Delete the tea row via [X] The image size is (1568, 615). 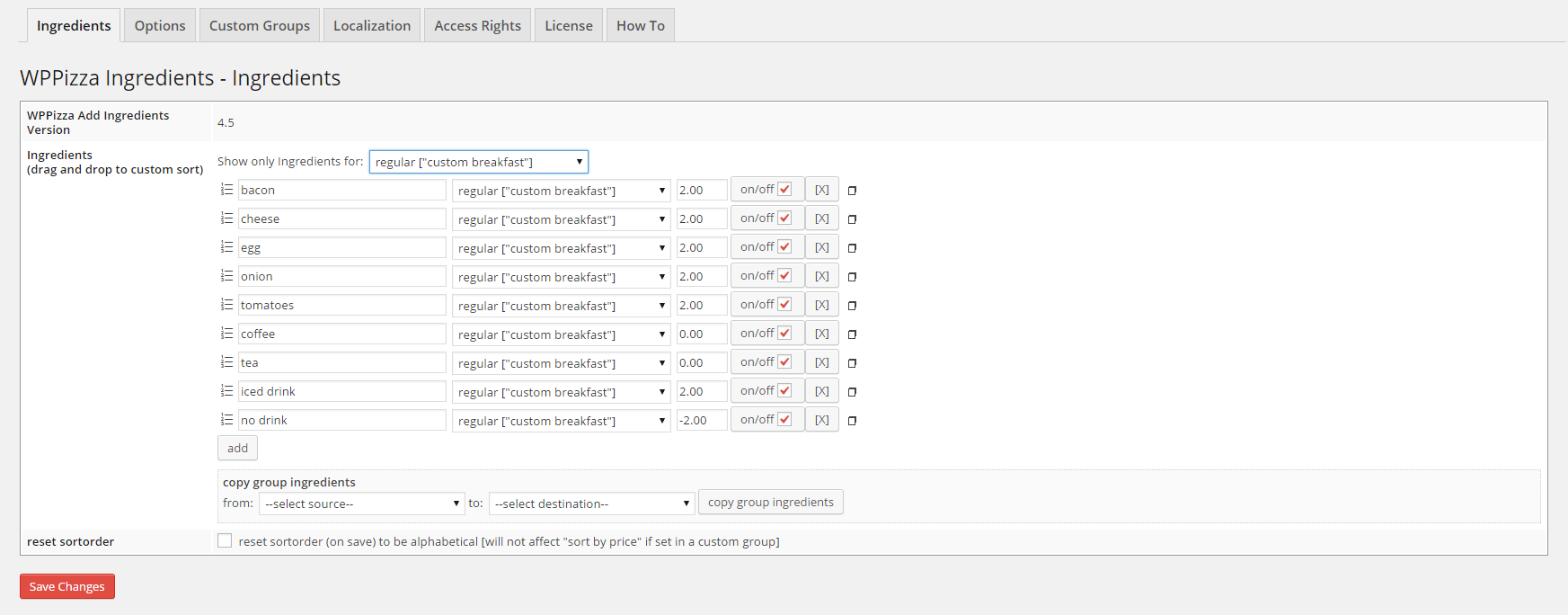coord(822,362)
